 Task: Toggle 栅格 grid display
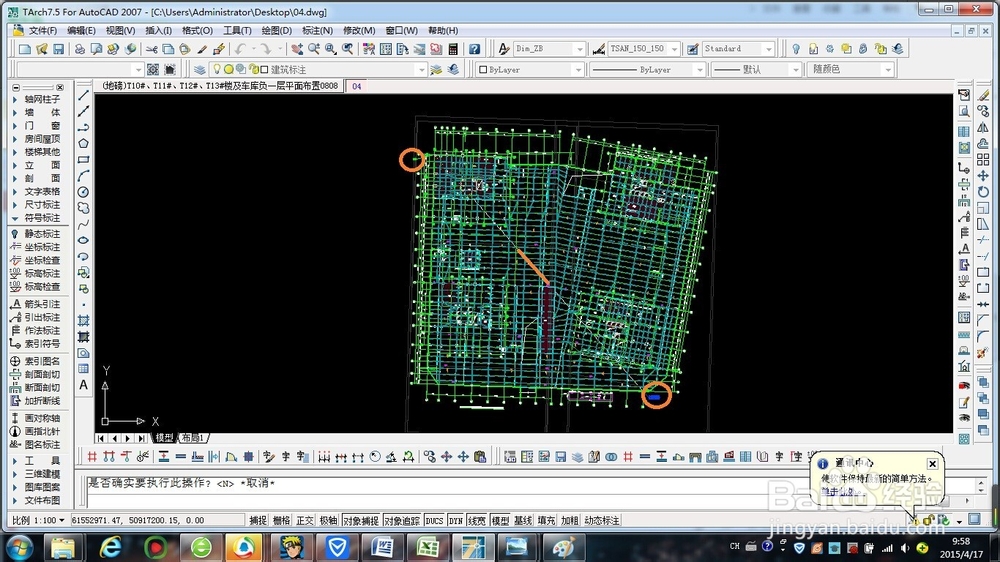point(281,521)
